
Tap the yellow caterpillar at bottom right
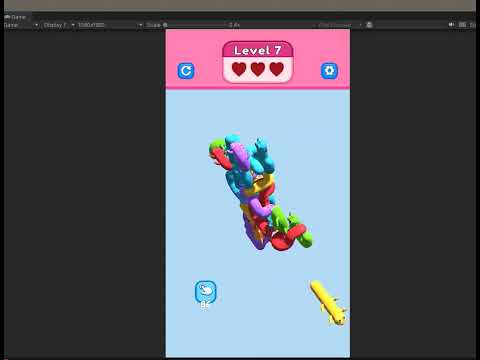[329, 303]
